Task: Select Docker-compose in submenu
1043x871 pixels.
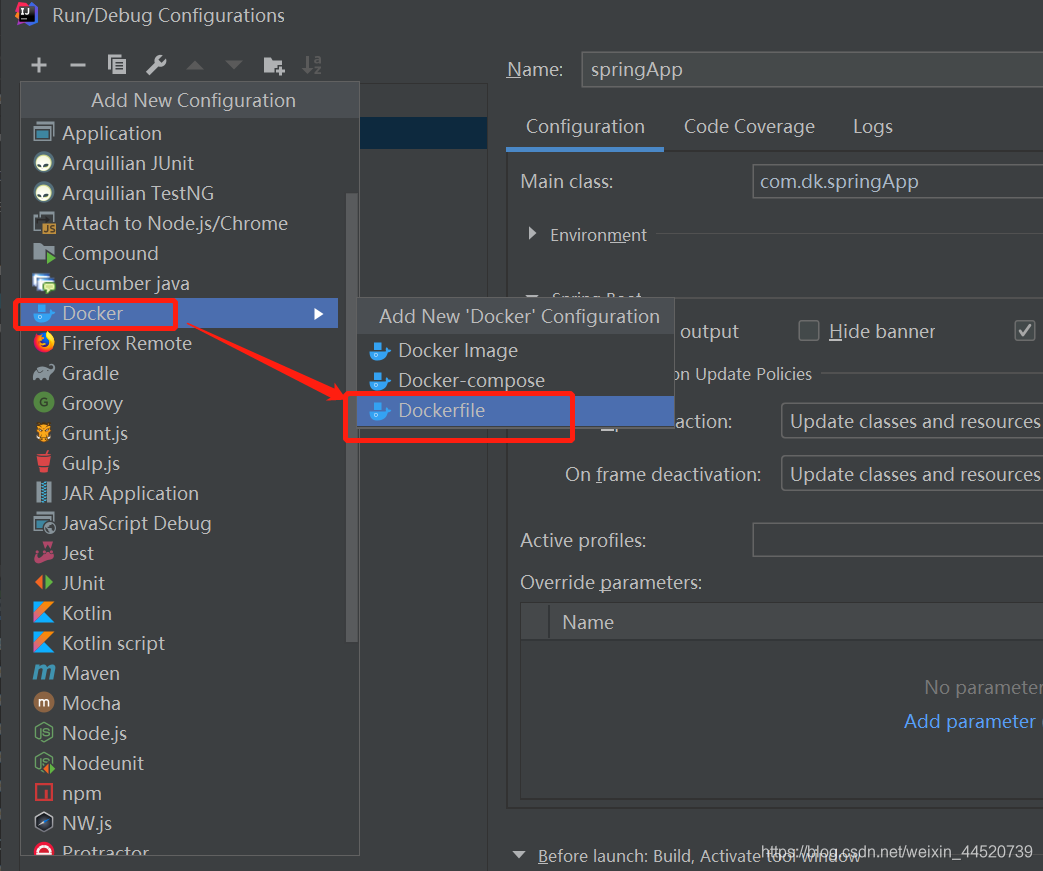Action: tap(516, 381)
